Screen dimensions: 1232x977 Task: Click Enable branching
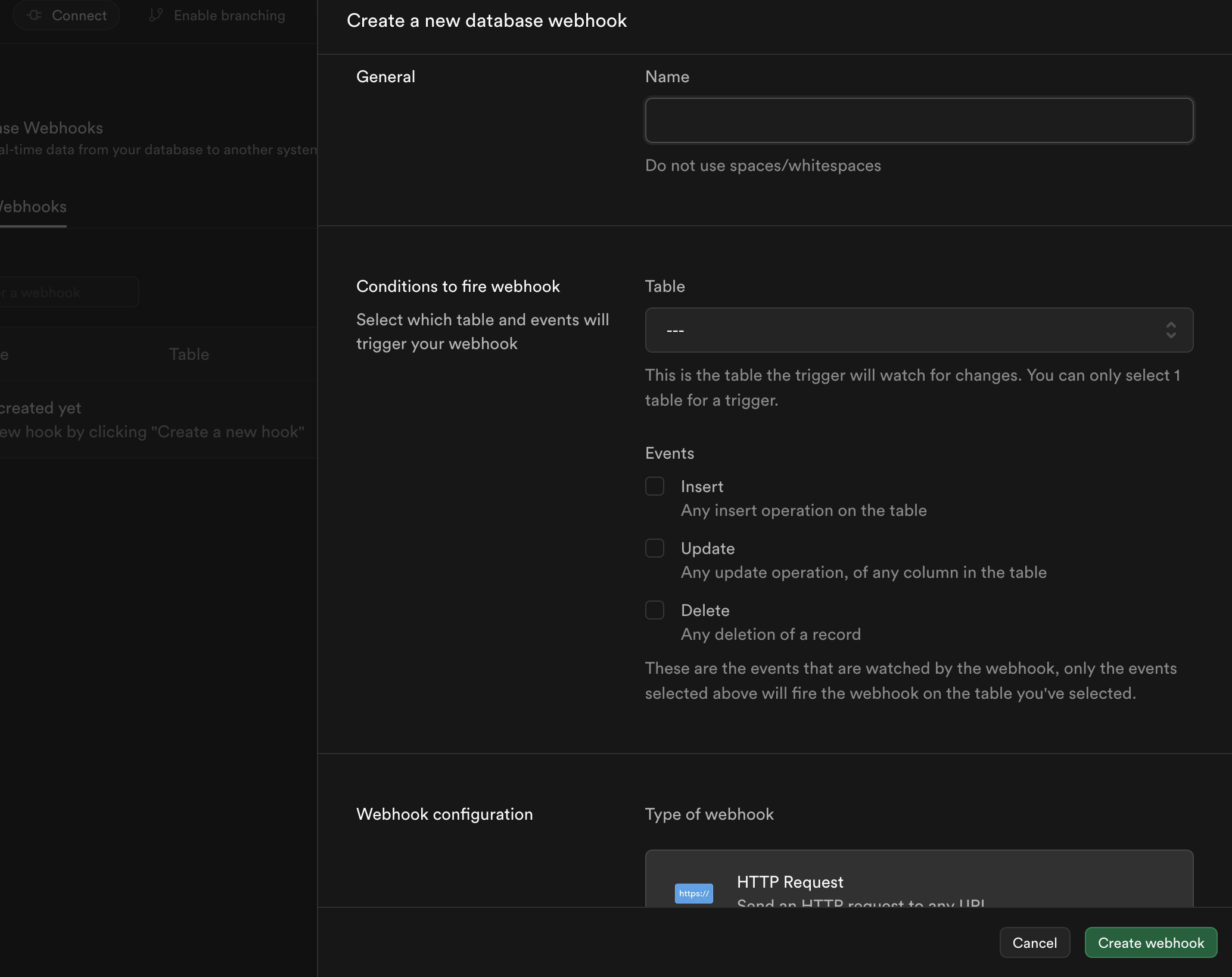pos(229,15)
